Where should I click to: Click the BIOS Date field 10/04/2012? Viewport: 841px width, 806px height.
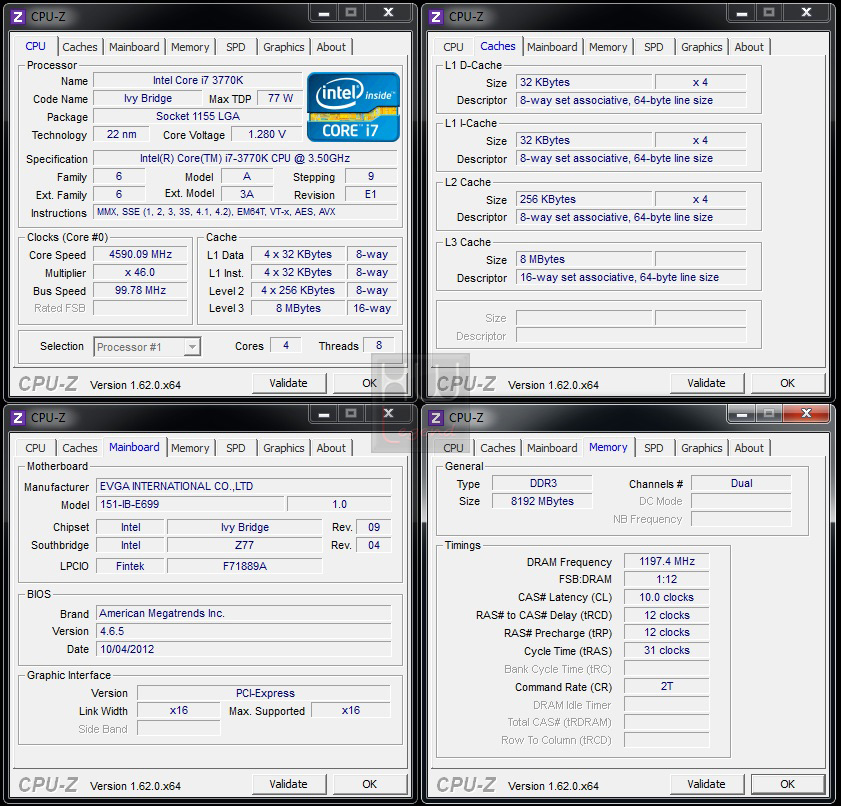[244, 649]
